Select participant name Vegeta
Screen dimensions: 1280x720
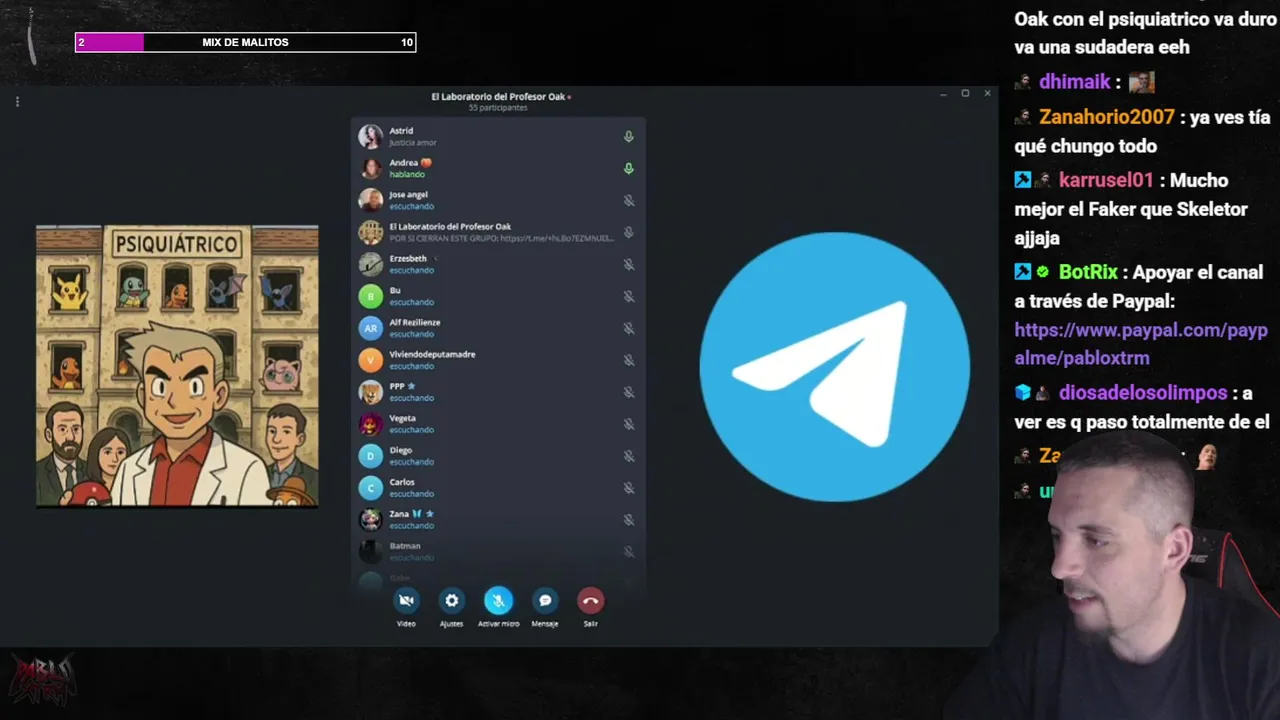click(402, 419)
